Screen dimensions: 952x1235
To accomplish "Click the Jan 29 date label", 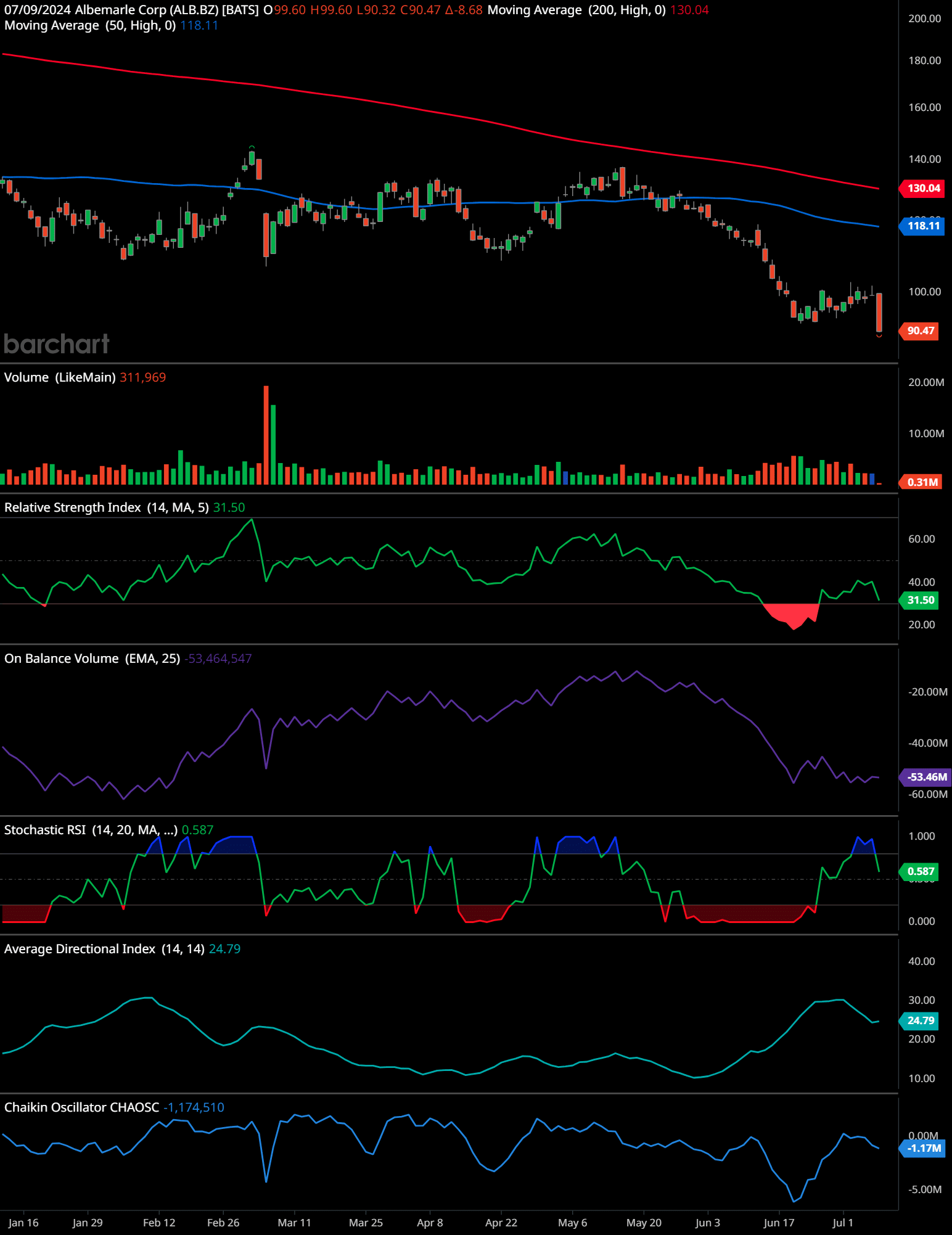I will 88,1223.
